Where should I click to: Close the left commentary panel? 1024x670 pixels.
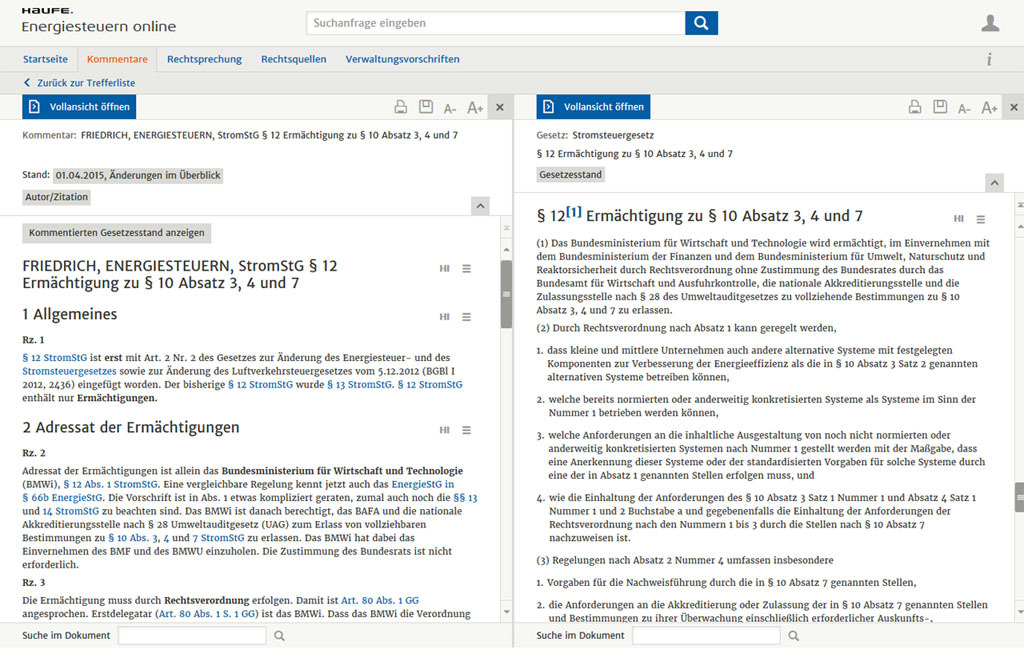(500, 107)
